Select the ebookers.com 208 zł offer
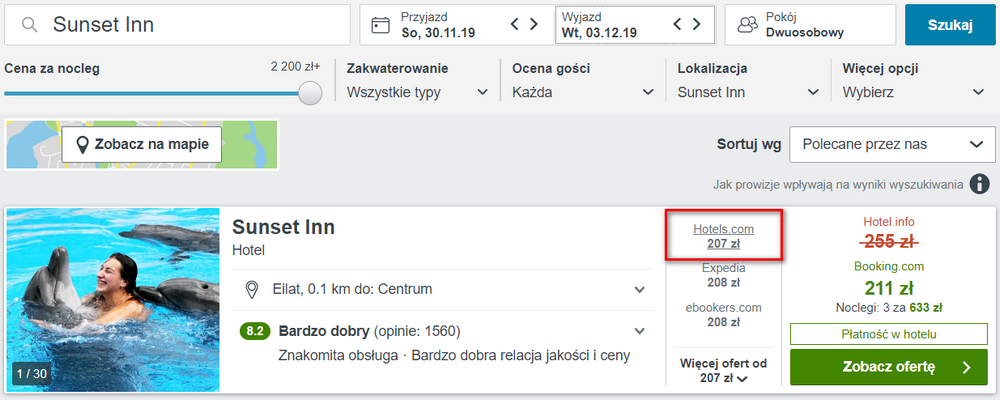The width and height of the screenshot is (1000, 400). (x=724, y=315)
